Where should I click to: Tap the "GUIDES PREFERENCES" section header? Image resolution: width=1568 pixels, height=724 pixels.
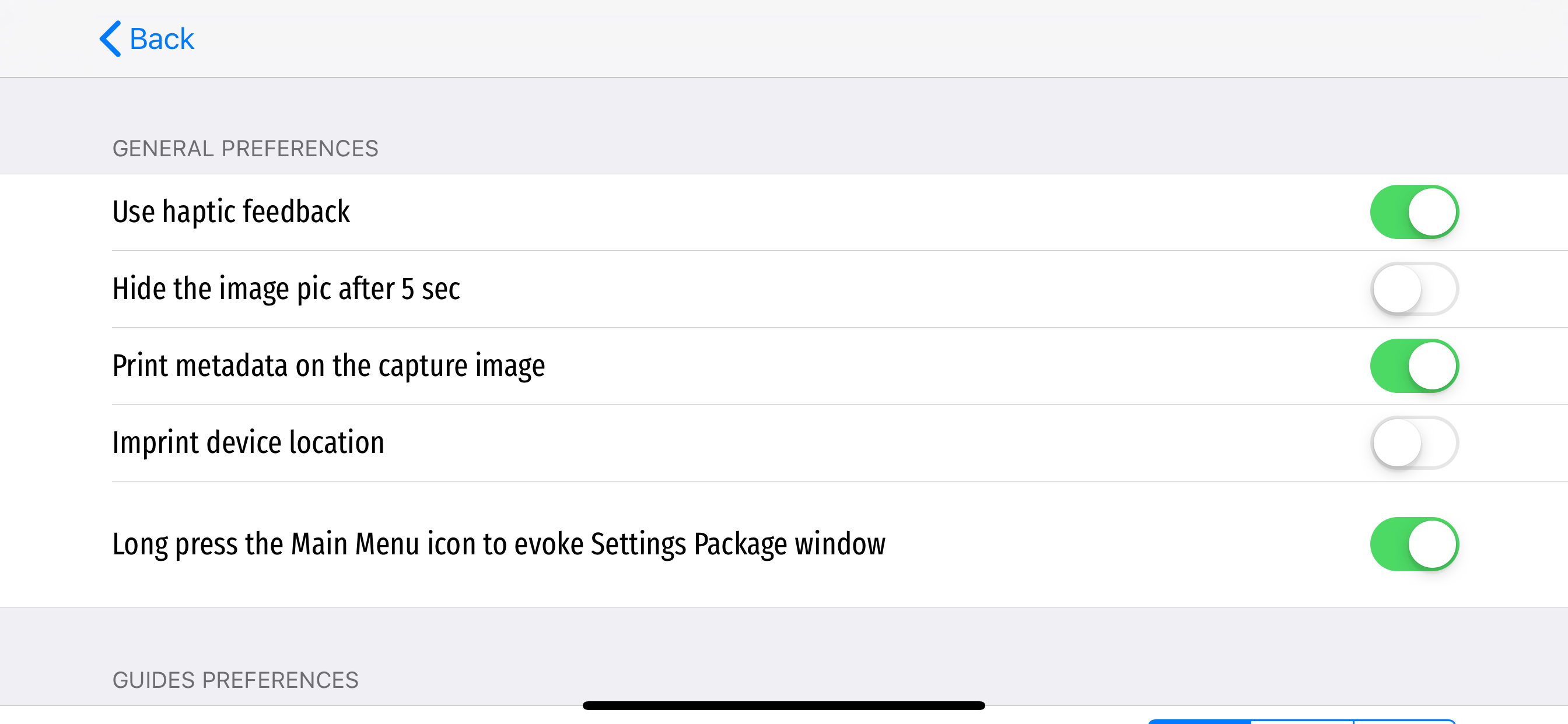coord(236,680)
